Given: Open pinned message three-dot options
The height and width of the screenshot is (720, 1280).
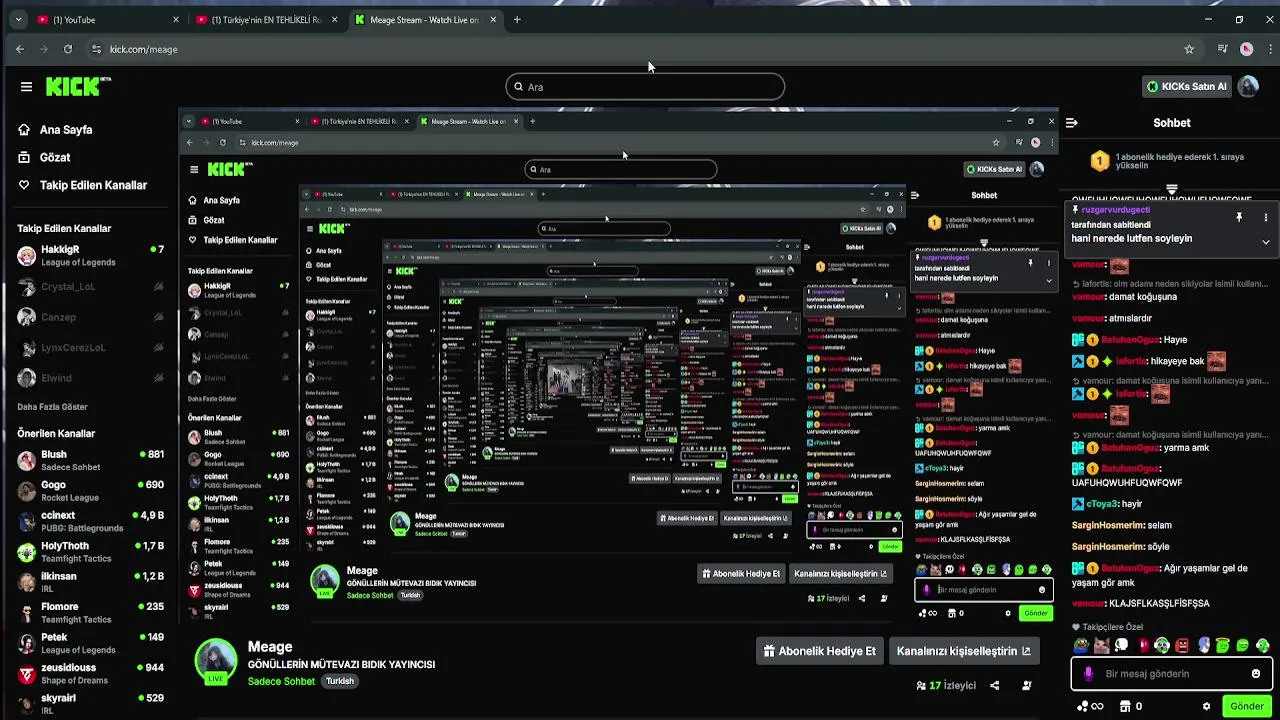Looking at the screenshot, I should (1265, 217).
